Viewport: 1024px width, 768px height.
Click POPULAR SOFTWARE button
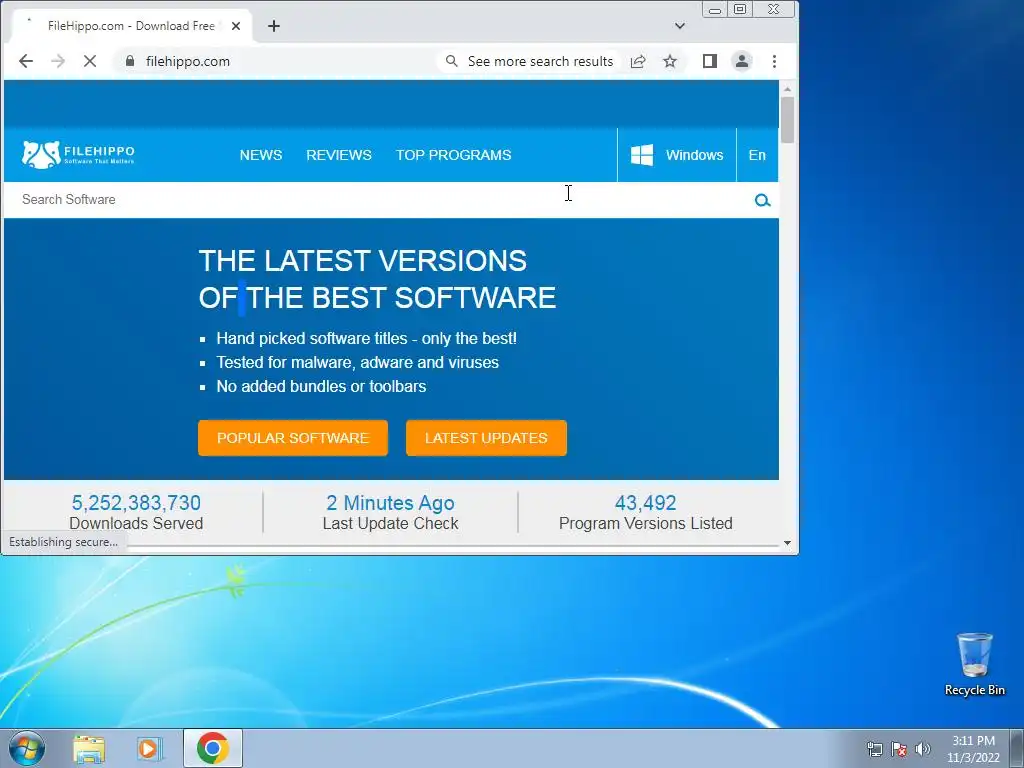pos(293,438)
